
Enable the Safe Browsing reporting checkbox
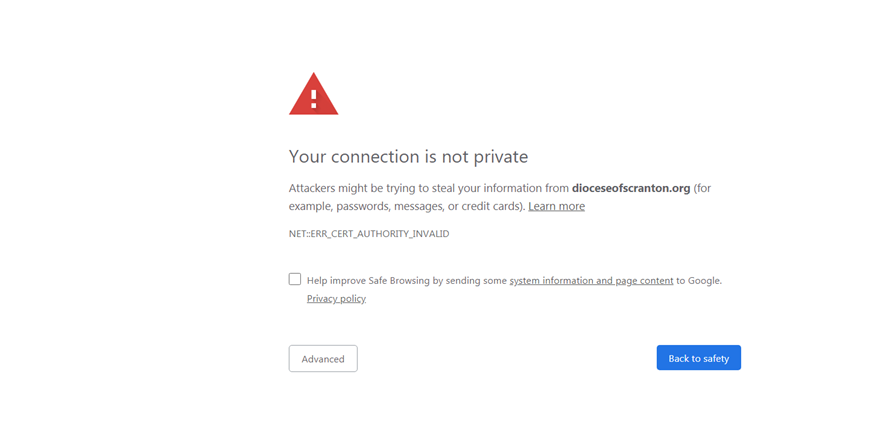295,279
